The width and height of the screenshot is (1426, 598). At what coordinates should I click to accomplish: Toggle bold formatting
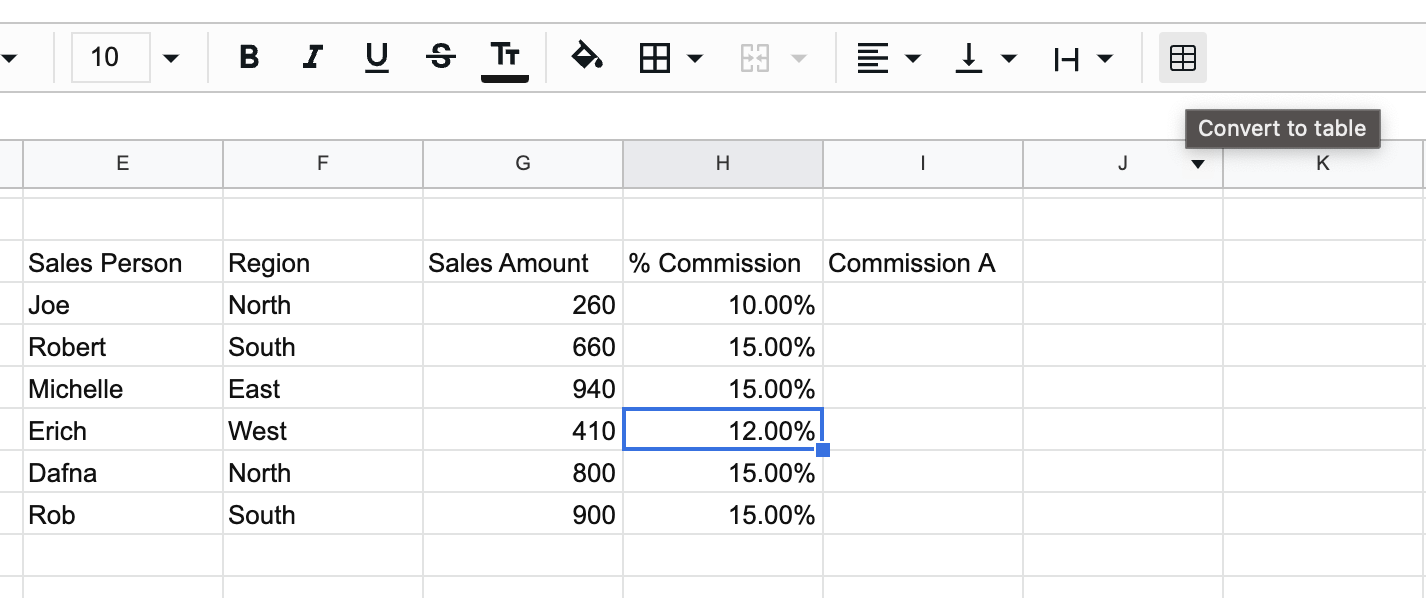point(249,58)
